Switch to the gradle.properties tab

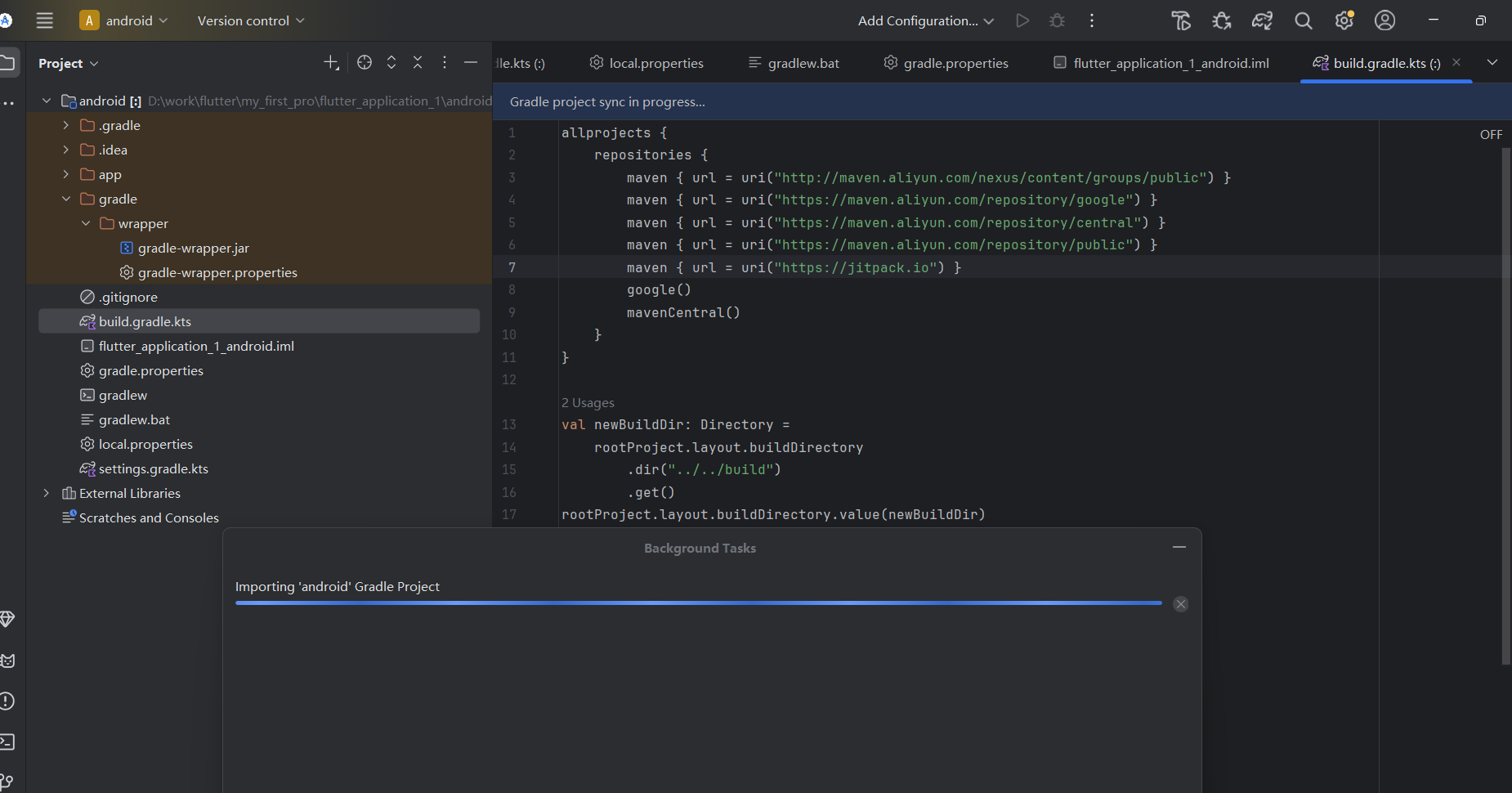tap(946, 63)
